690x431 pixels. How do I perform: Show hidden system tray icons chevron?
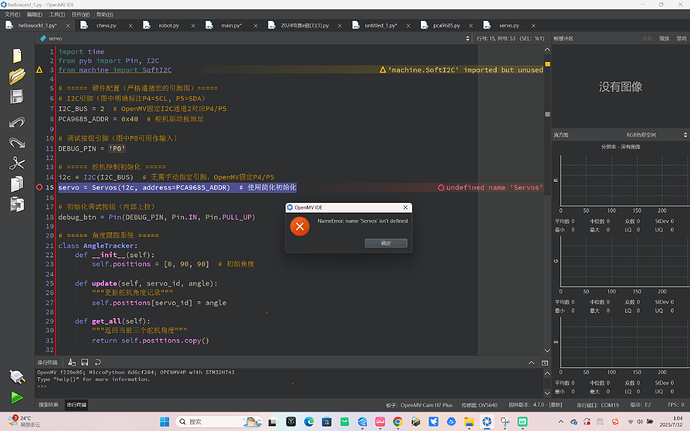561,422
